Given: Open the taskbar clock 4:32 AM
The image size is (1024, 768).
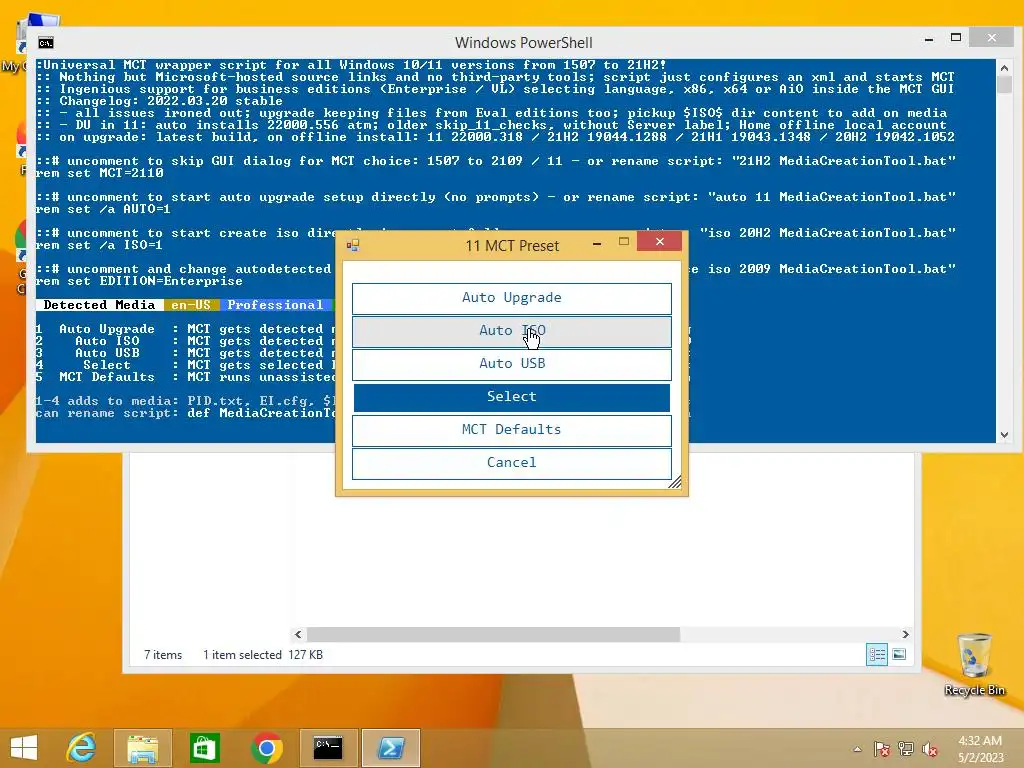Looking at the screenshot, I should [980, 749].
